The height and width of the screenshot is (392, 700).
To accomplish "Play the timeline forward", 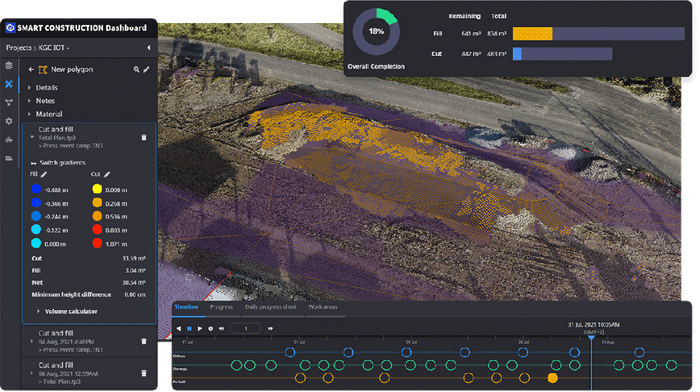I will [x=200, y=329].
